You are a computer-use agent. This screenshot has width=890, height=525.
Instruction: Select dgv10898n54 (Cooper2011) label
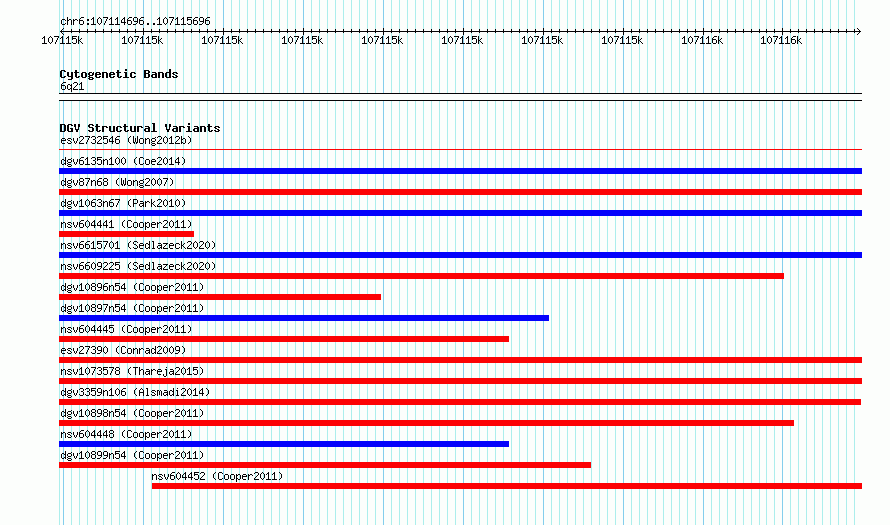pyautogui.click(x=132, y=413)
